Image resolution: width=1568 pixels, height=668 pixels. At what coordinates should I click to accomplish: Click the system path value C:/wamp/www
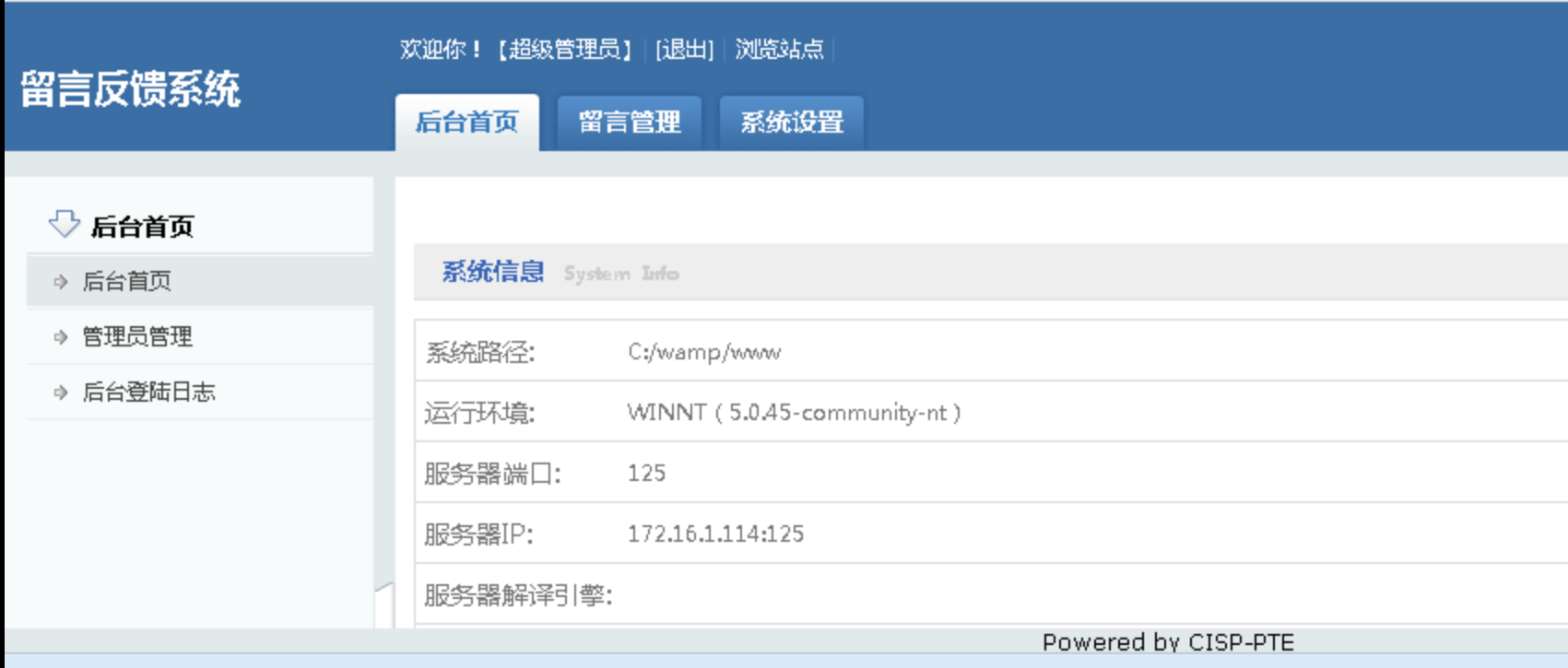704,352
